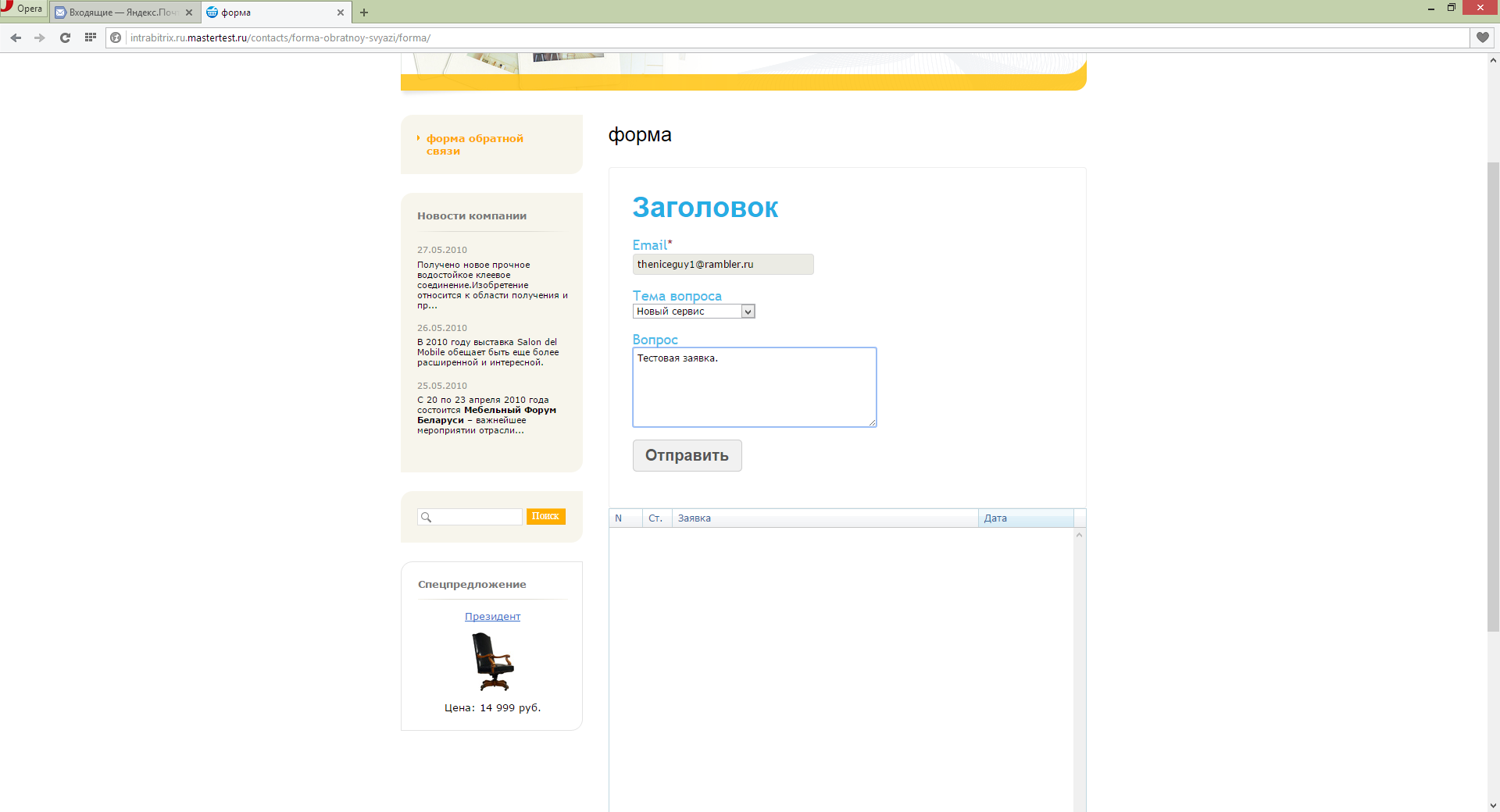Image resolution: width=1500 pixels, height=812 pixels.
Task: Click the page scrollbar up arrow
Action: pos(1493,60)
